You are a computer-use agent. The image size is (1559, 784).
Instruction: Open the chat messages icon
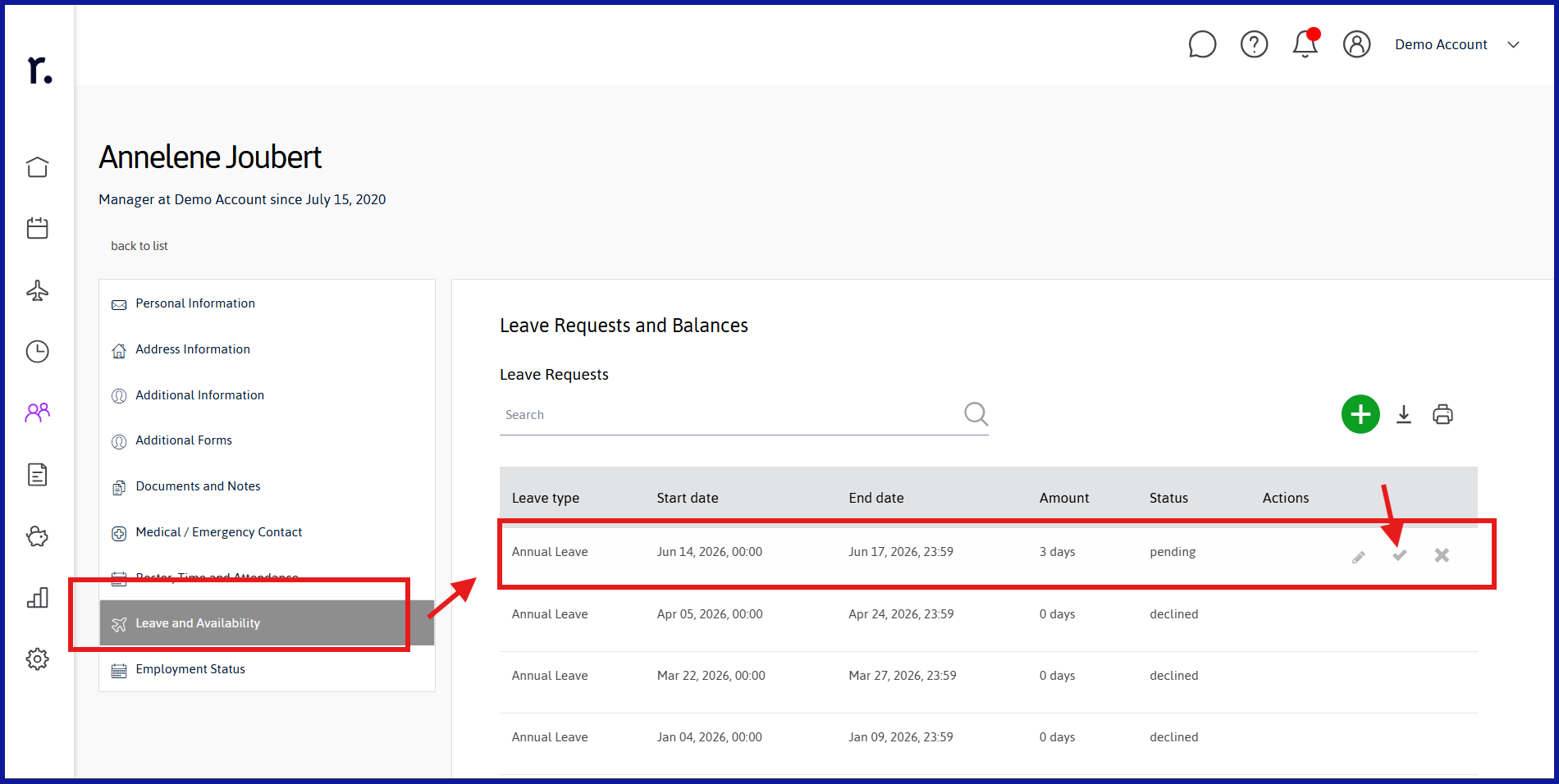coord(1202,44)
